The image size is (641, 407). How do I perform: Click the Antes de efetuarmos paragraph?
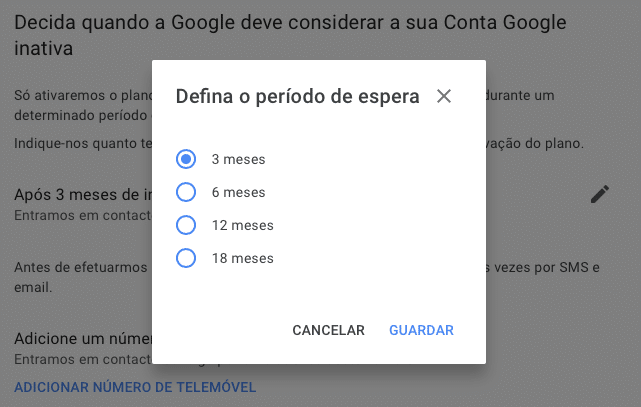tap(80, 267)
